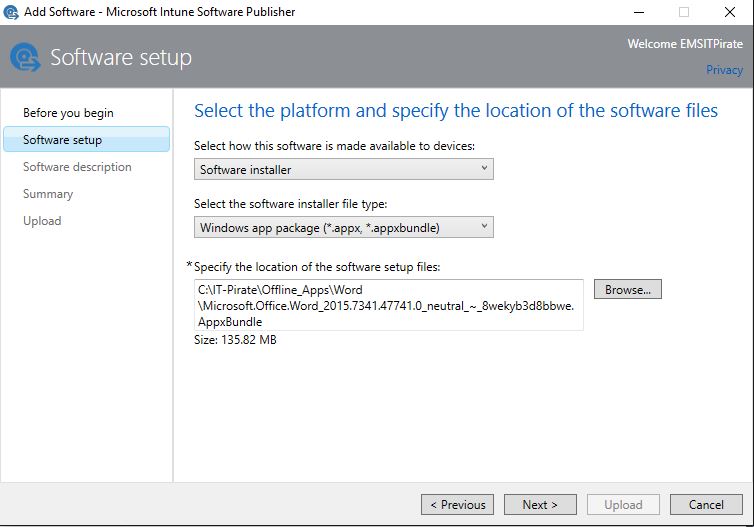Click the Software setup header logo icon
The width and height of the screenshot is (754, 527).
pyautogui.click(x=25, y=57)
